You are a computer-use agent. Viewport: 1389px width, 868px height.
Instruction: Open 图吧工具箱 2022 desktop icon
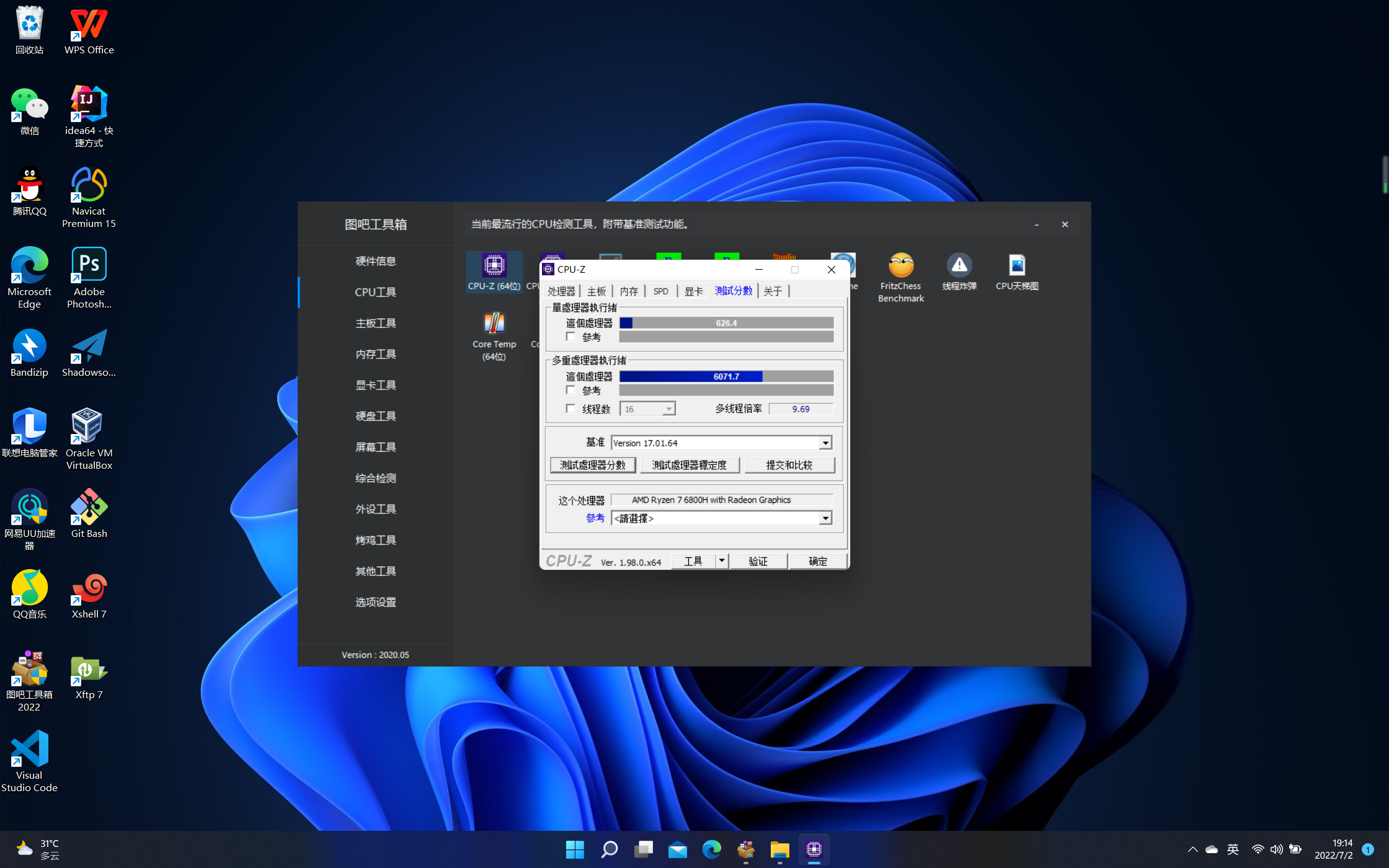[29, 681]
